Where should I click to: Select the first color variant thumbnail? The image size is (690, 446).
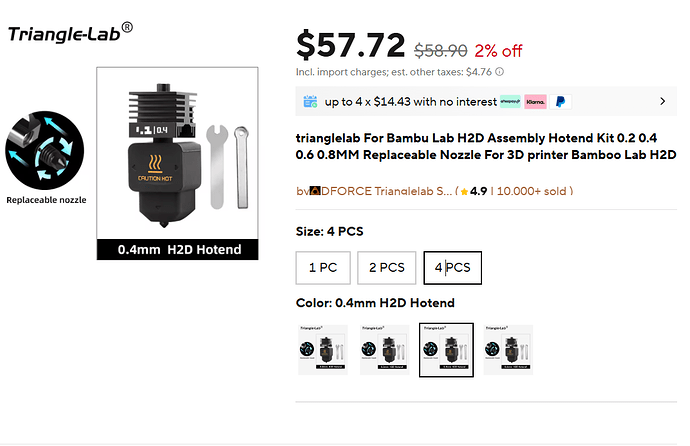323,350
